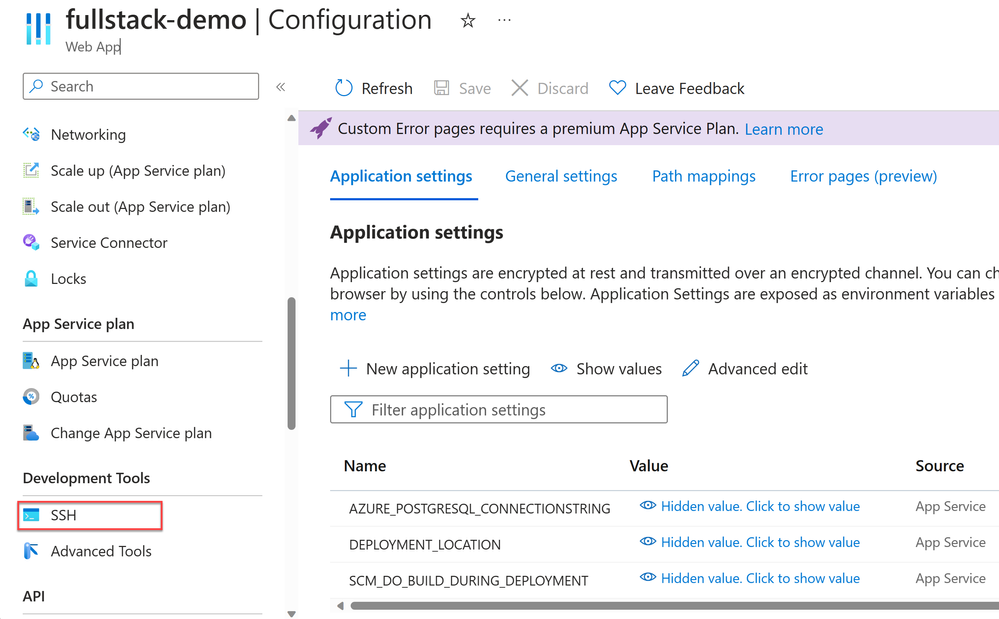Follow the Learn more link in banner
The width and height of the screenshot is (999, 619).
pyautogui.click(x=784, y=129)
